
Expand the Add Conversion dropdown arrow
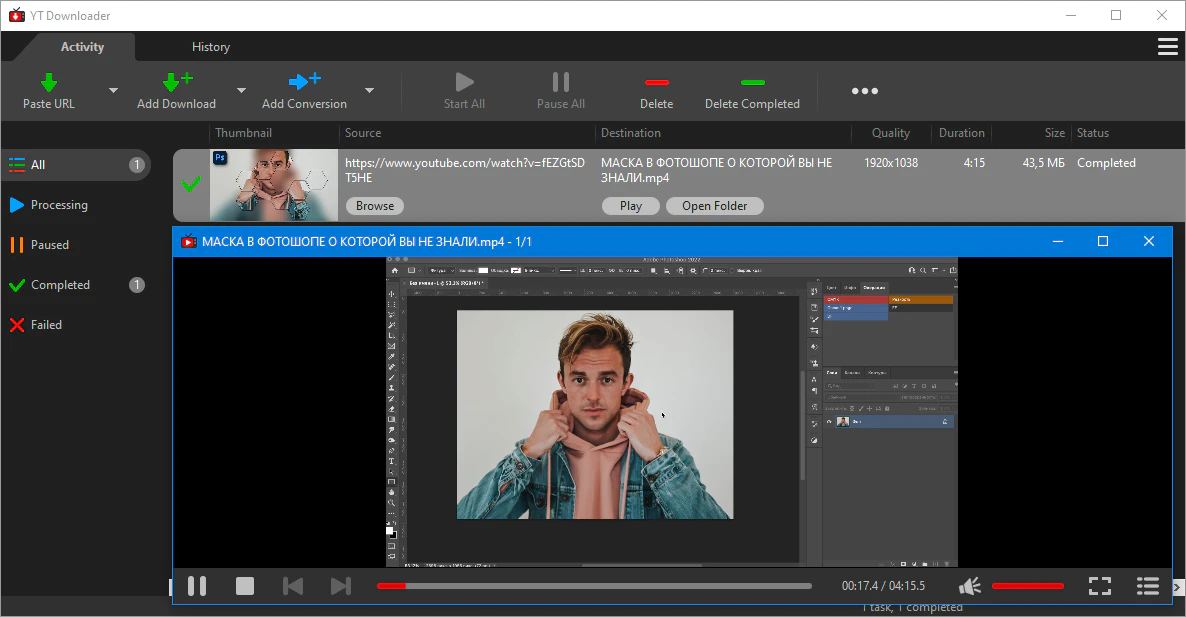point(369,91)
